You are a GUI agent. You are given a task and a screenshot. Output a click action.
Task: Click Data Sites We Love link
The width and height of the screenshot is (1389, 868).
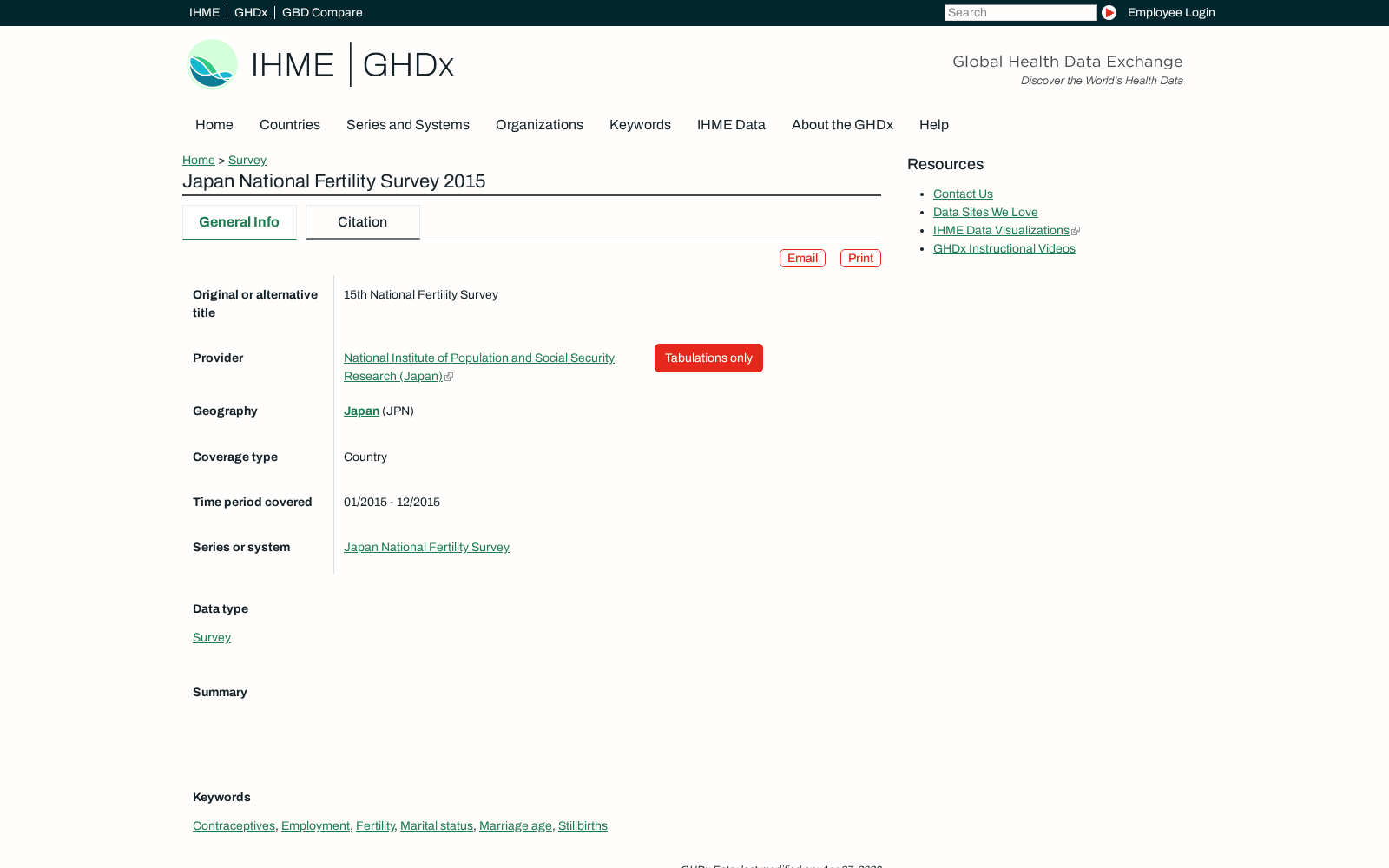(x=985, y=213)
